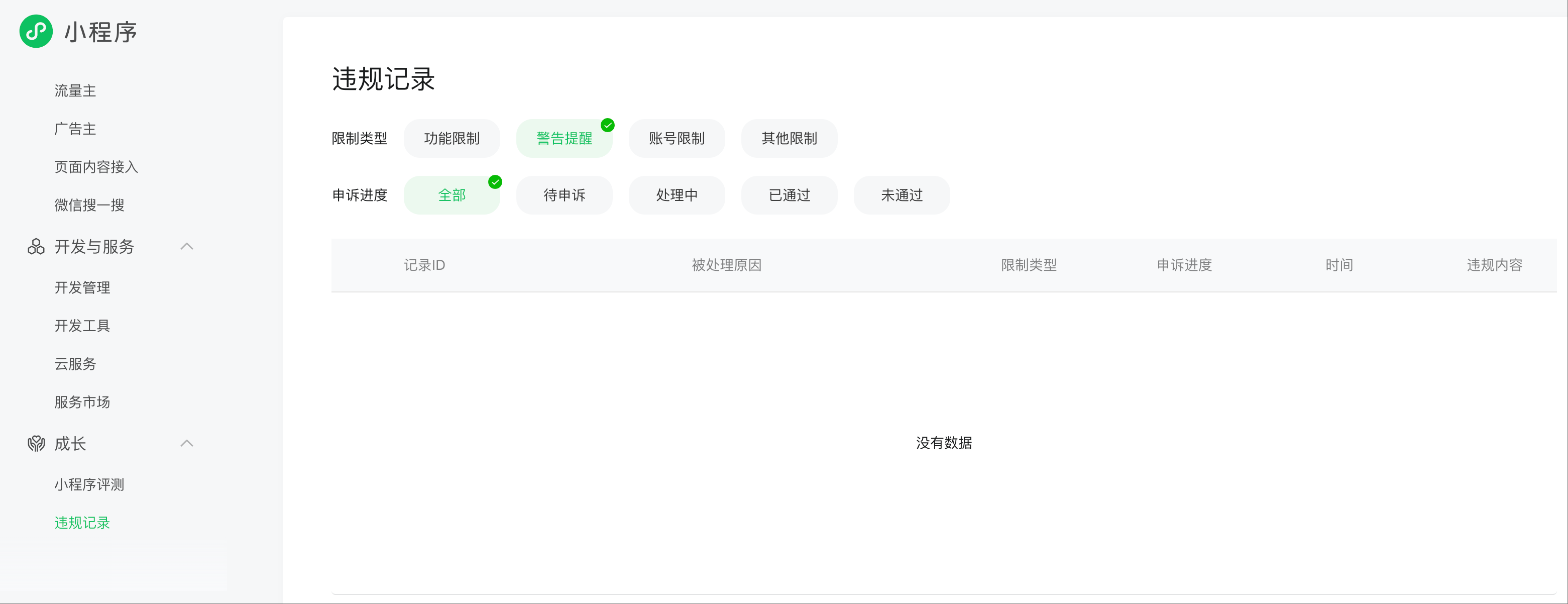Filter appeal progress by 未通过

tap(902, 195)
